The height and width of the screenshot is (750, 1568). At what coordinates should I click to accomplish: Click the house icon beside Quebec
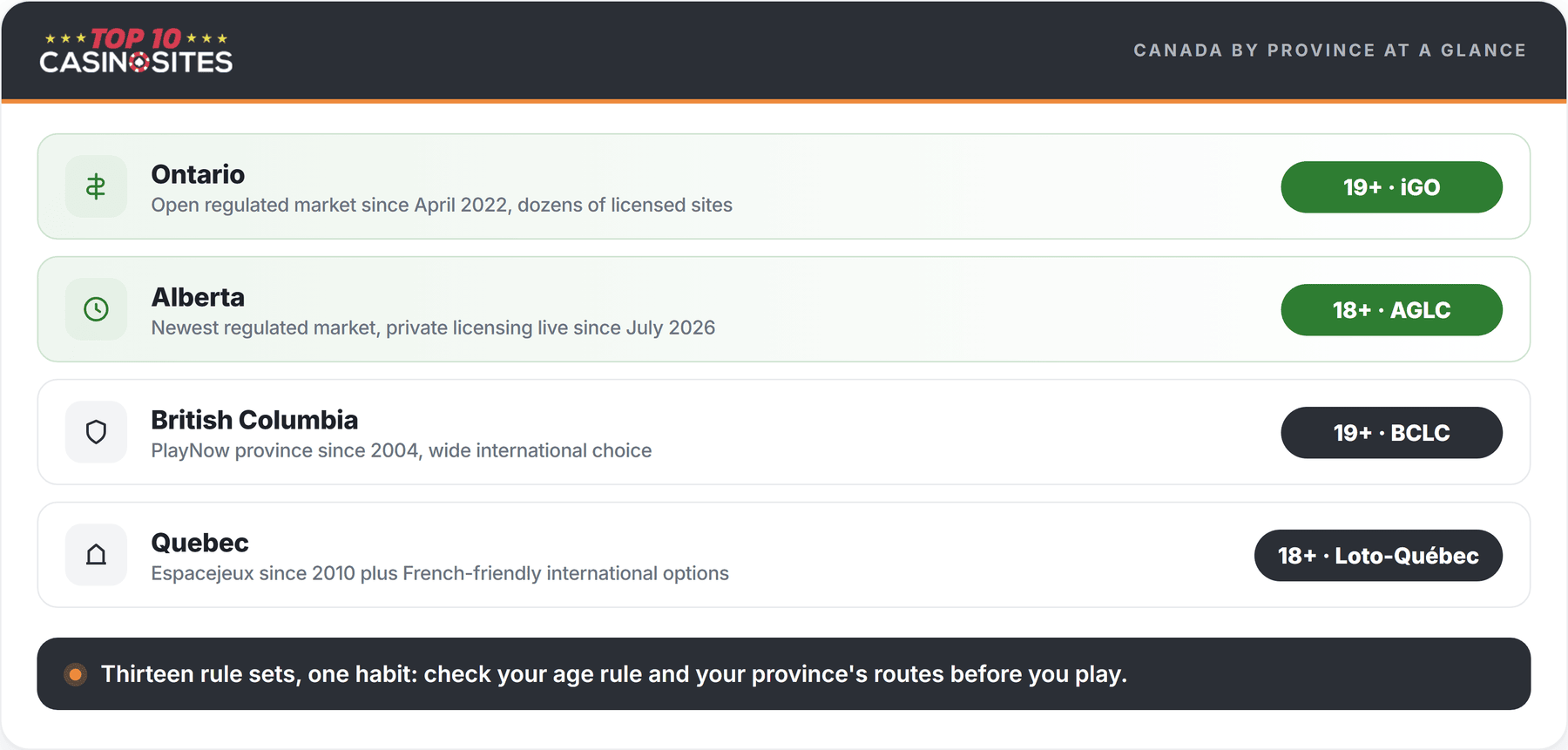point(96,555)
